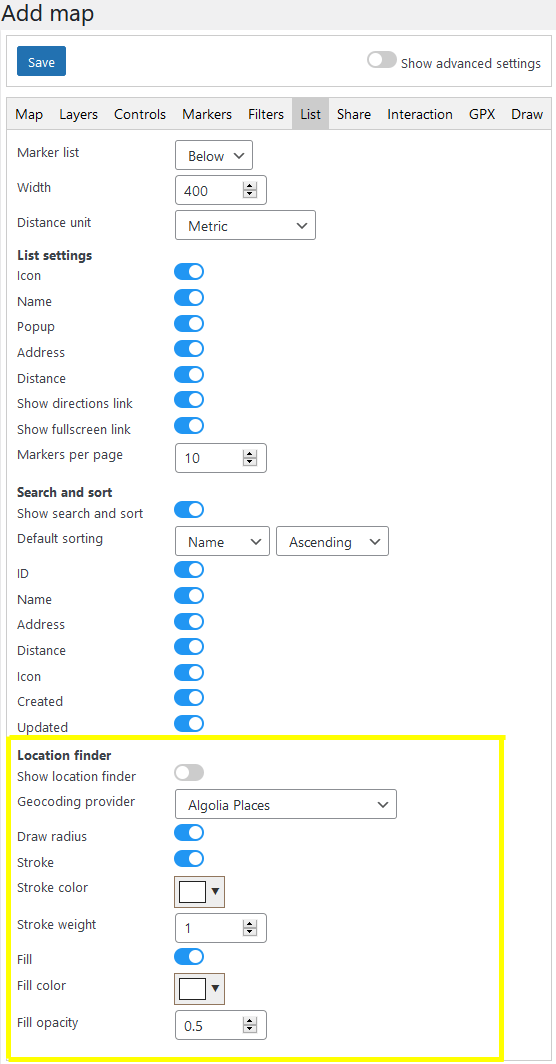Open Marker list dropdown set to Below
Image resolution: width=556 pixels, height=1064 pixels.
click(x=214, y=155)
